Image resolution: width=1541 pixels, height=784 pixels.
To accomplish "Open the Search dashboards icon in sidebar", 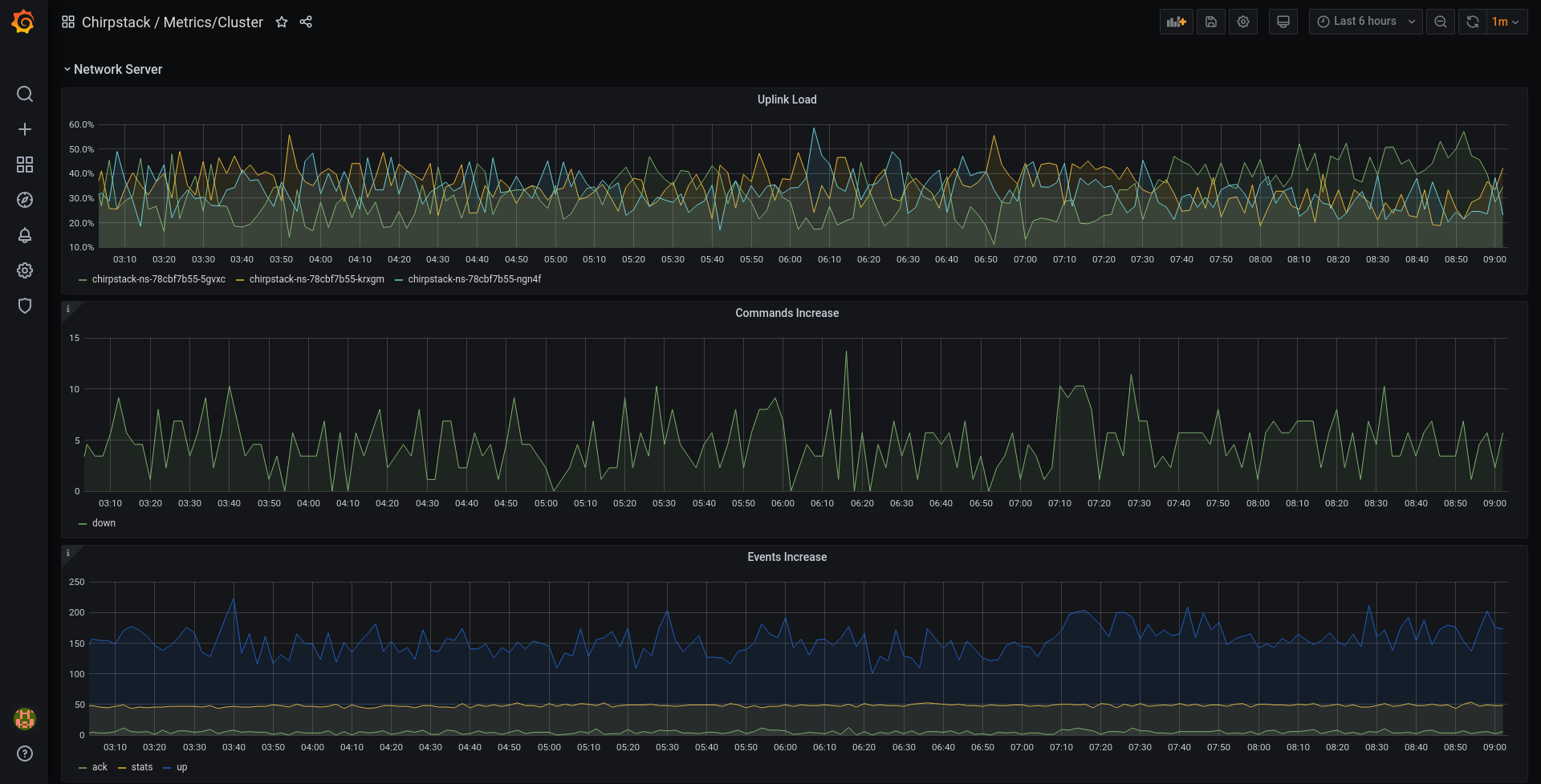I will 25,94.
